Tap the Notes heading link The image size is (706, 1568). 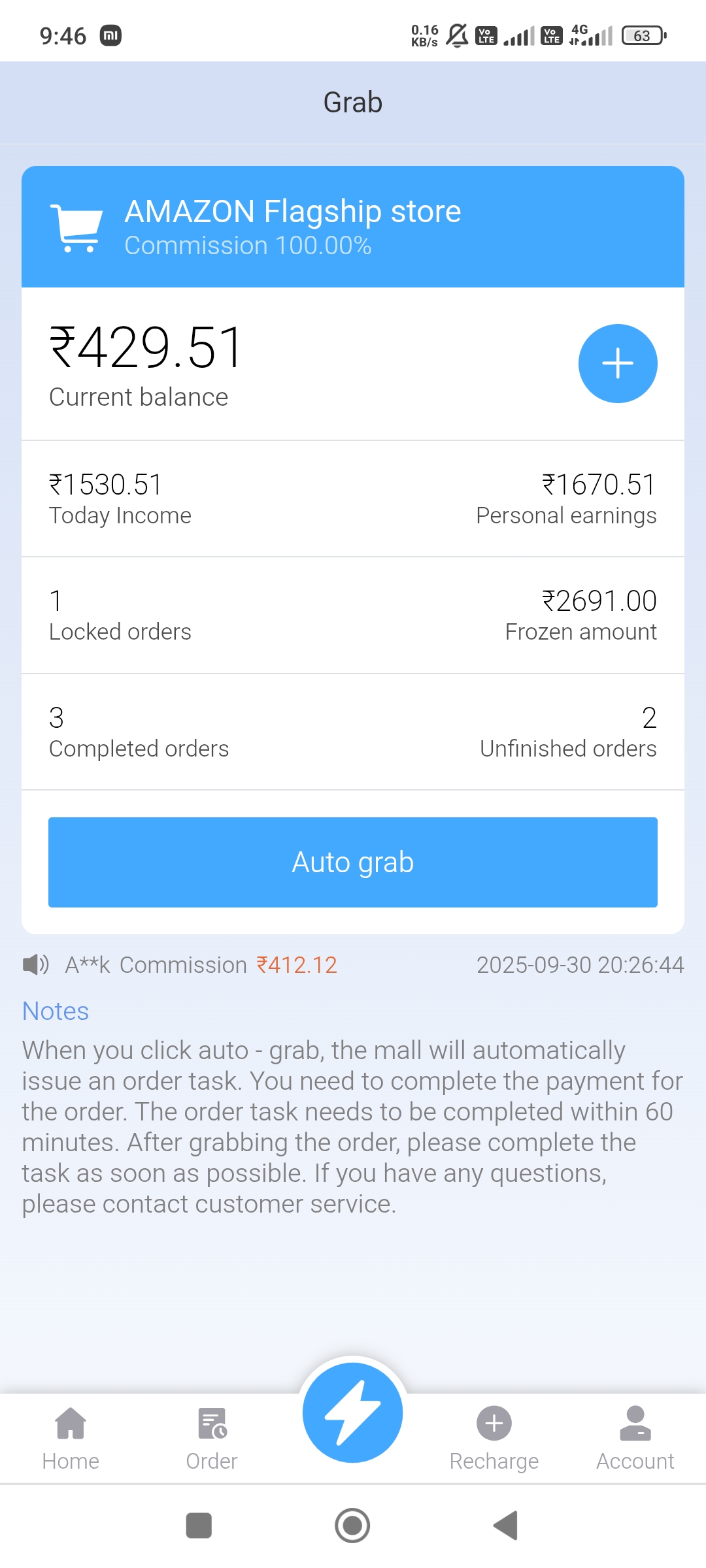pyautogui.click(x=56, y=1011)
